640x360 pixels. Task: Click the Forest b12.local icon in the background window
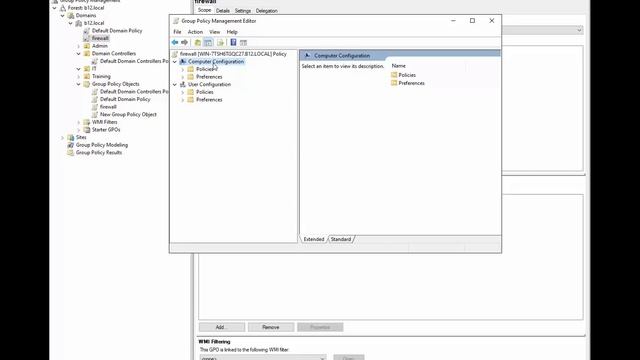tap(63, 8)
